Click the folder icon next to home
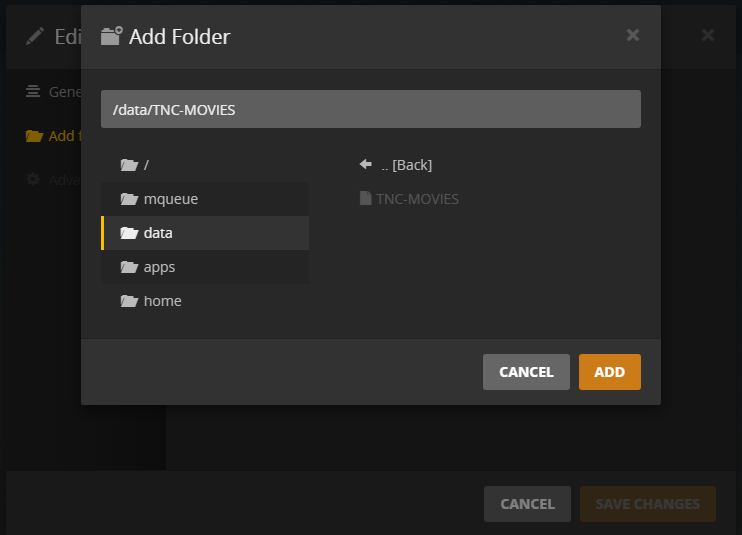Viewport: 742px width, 535px height. coord(129,301)
